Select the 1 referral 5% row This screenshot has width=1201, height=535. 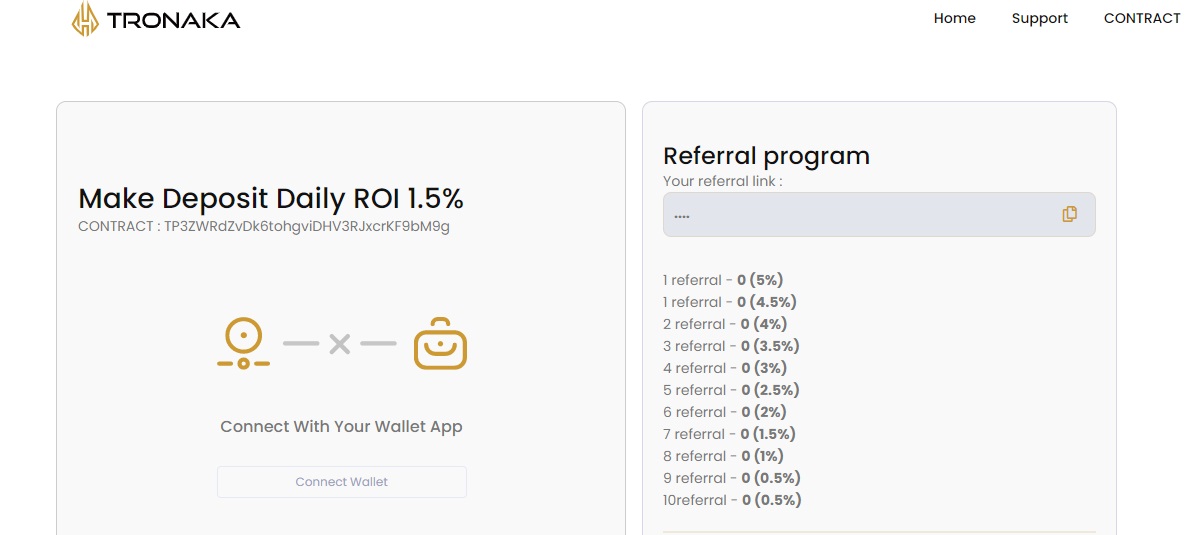[723, 280]
